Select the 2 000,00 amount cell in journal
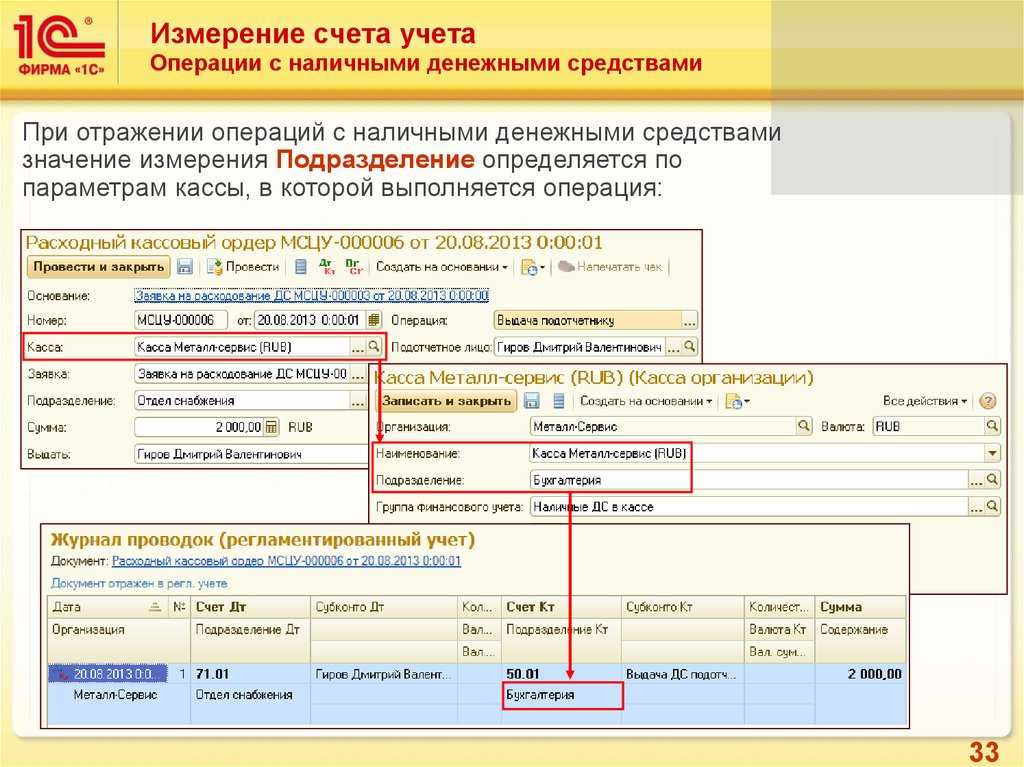The image size is (1024, 767). (x=861, y=674)
